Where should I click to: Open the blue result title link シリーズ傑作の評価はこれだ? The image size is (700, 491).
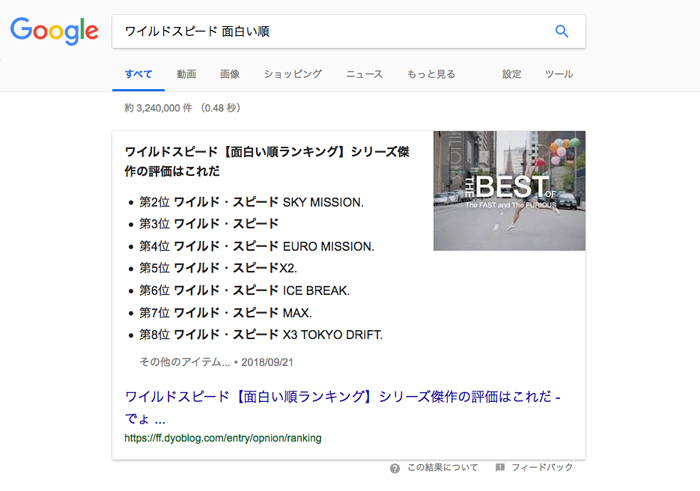(342, 407)
